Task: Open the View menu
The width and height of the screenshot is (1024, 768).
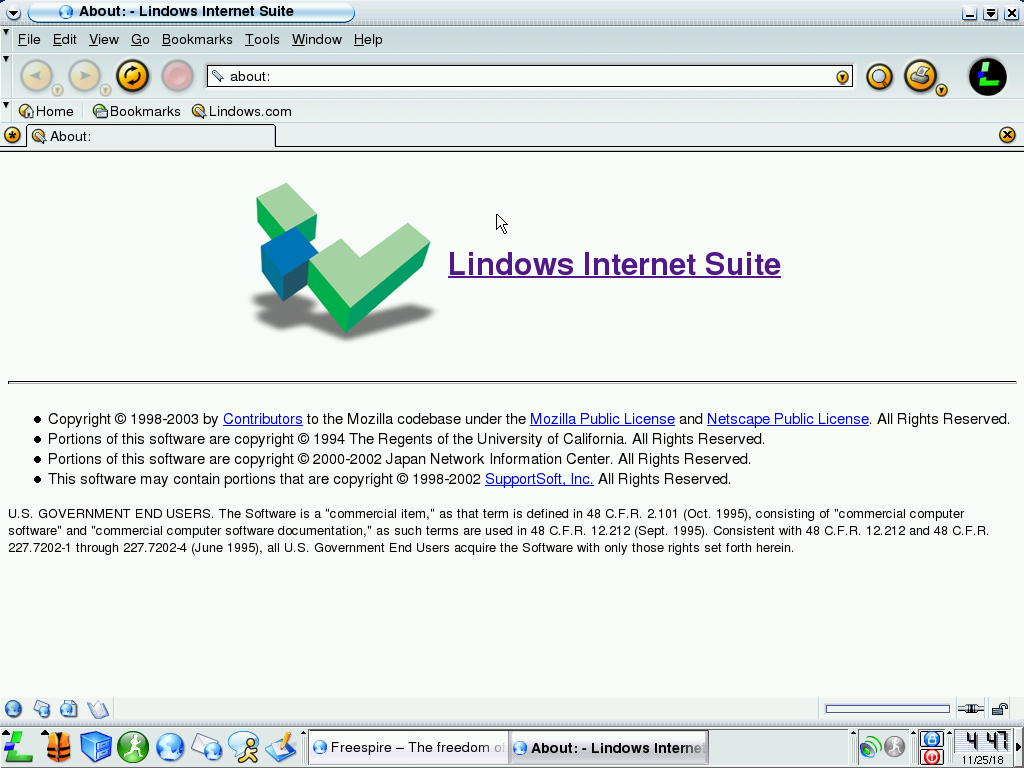Action: [x=104, y=39]
